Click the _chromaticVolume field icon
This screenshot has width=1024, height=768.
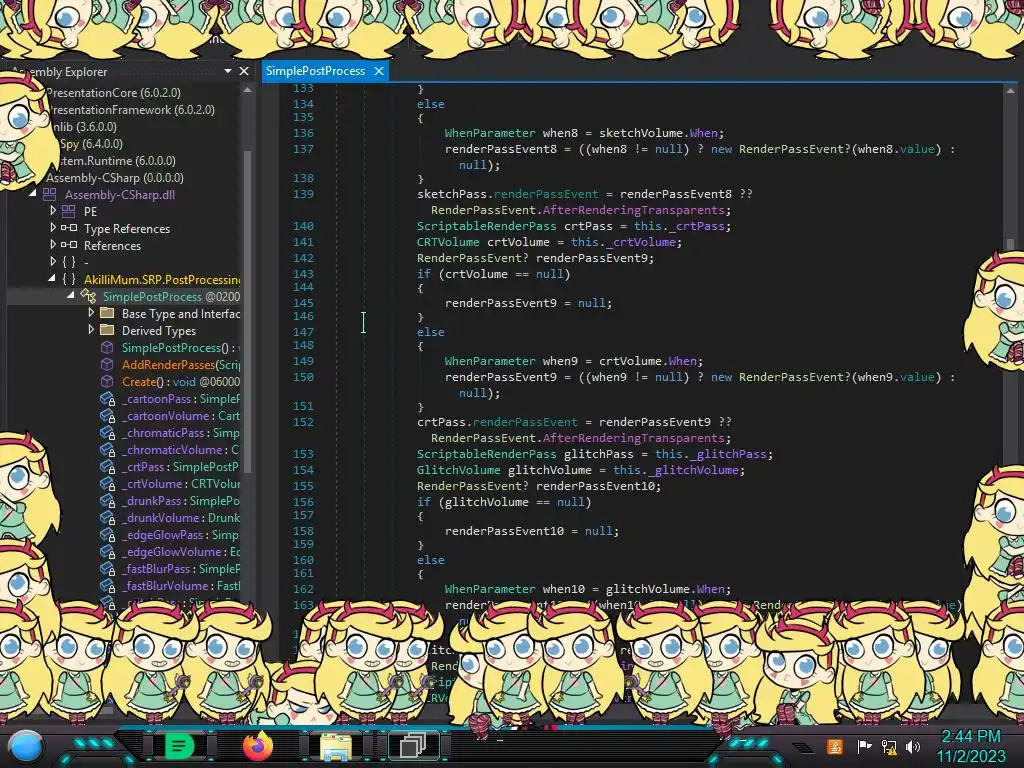(x=108, y=449)
